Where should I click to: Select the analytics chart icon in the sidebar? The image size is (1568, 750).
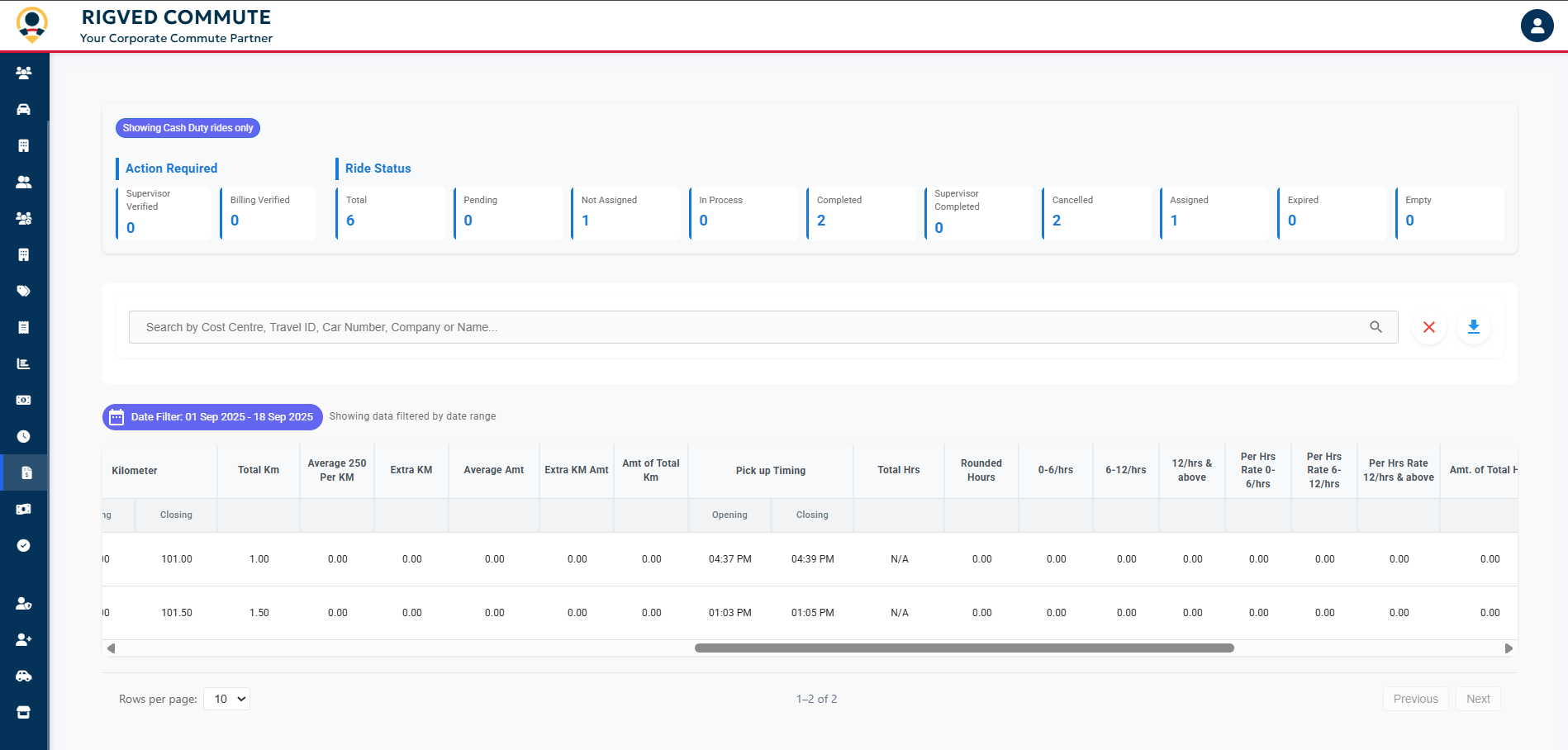[24, 363]
